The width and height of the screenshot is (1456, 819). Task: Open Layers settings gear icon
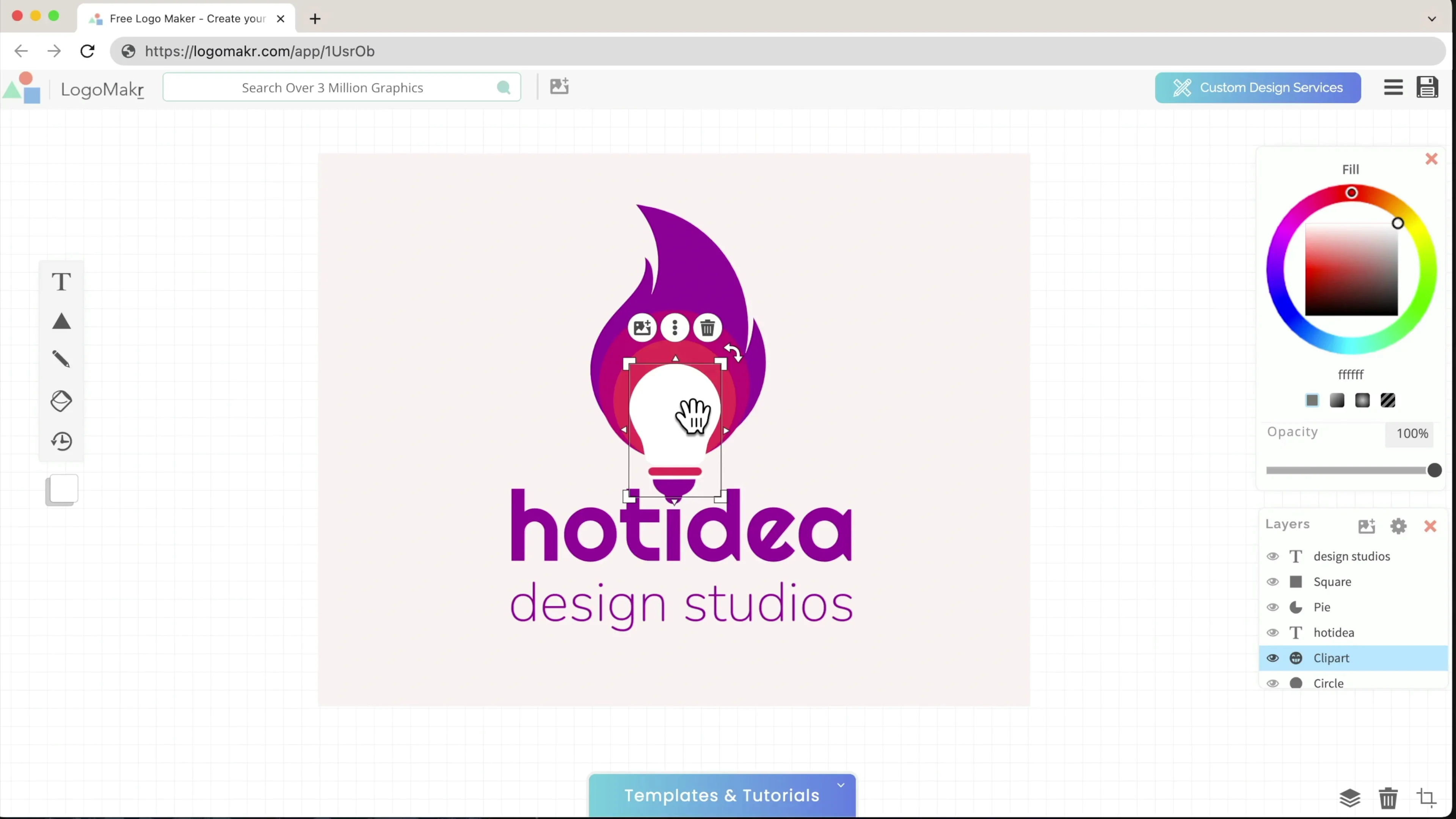coord(1398,526)
